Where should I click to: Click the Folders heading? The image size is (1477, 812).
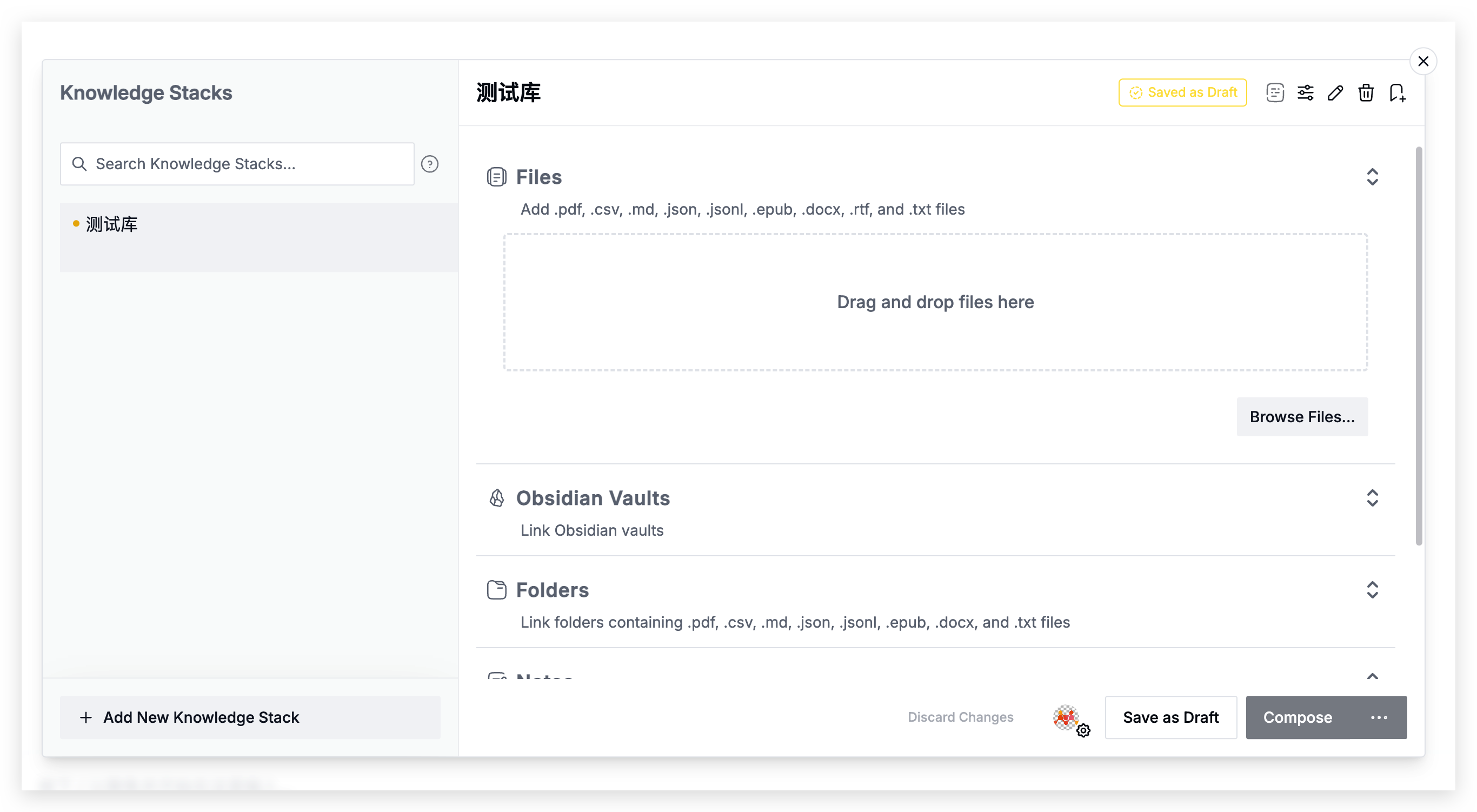tap(552, 589)
